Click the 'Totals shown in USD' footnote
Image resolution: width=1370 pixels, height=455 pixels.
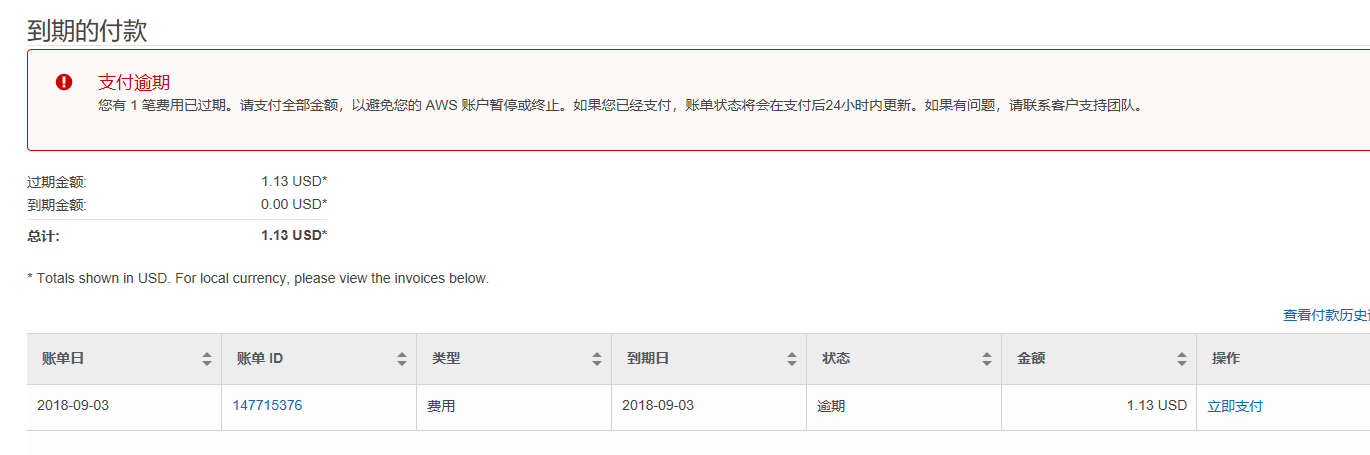tap(258, 278)
